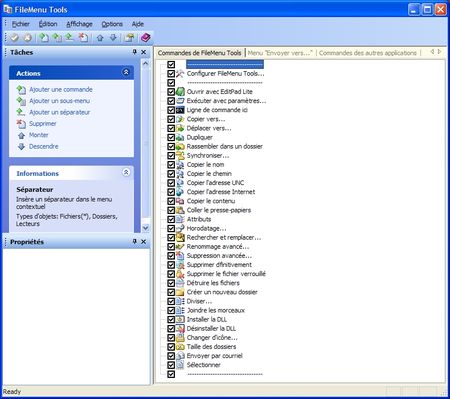Uncheck the Copier vers checkbox
This screenshot has height=399, width=450.
tap(171, 119)
